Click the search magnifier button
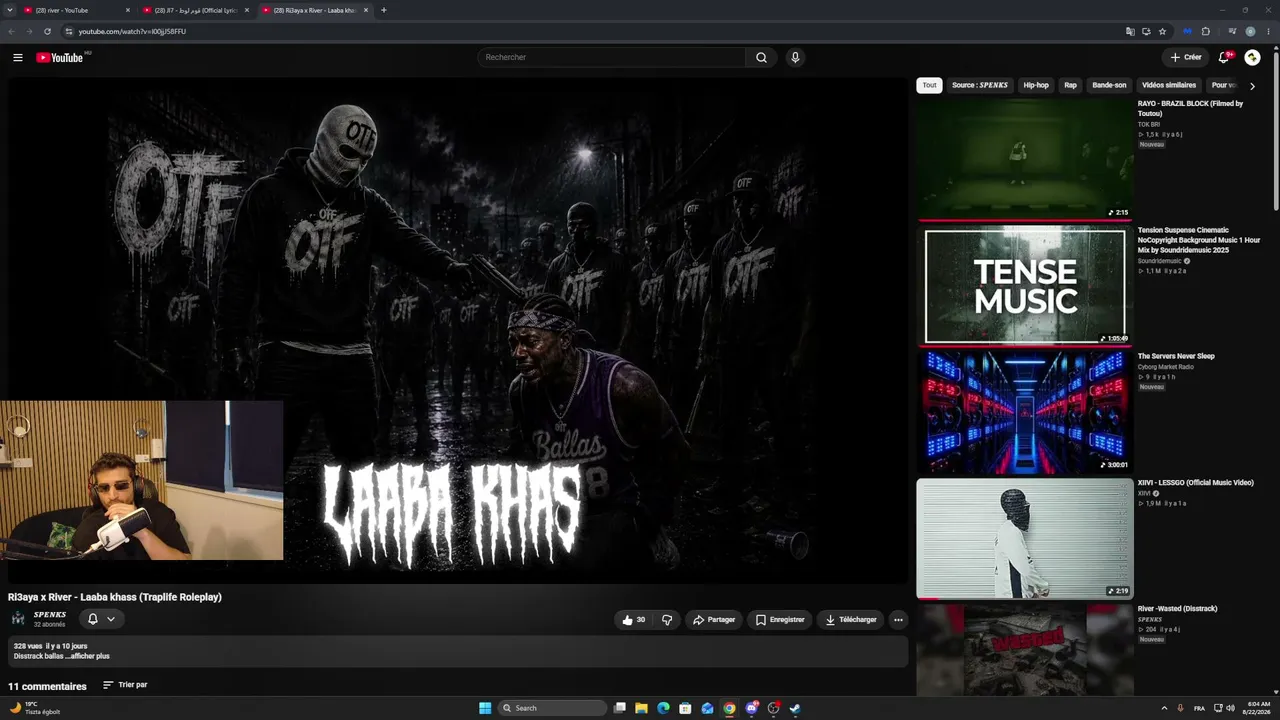 coord(761,58)
